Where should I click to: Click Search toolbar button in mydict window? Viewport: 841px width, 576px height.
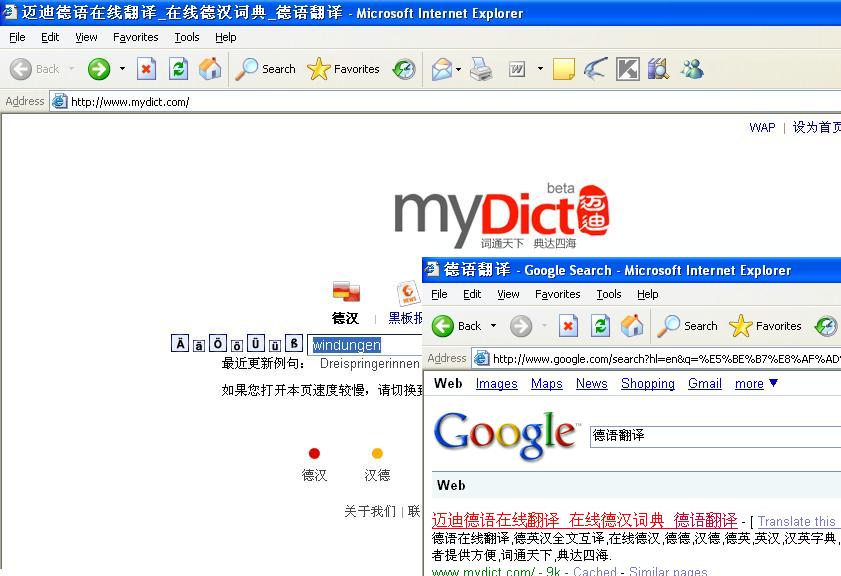point(266,69)
